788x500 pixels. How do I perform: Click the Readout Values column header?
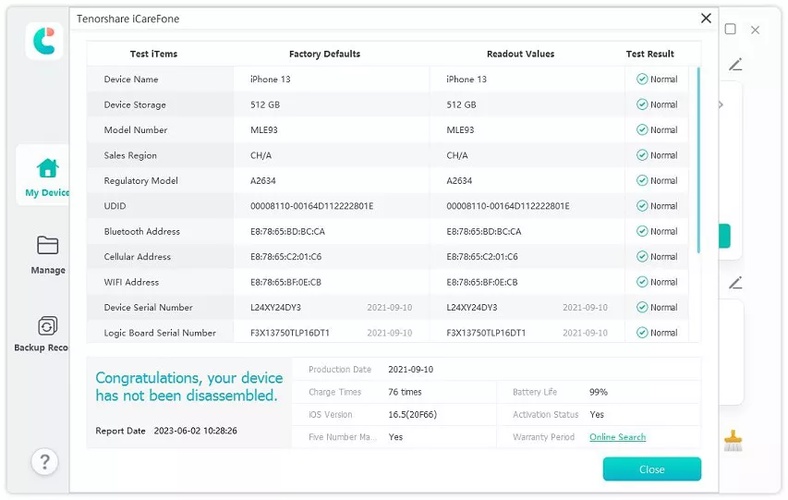[521, 54]
